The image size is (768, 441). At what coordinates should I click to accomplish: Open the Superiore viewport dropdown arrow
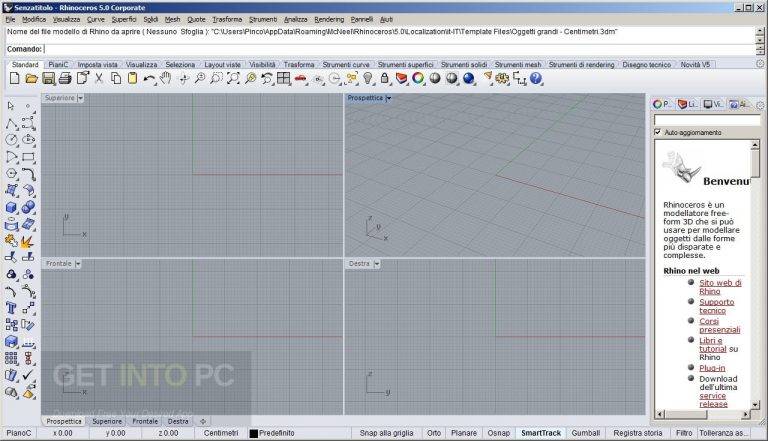(80, 98)
